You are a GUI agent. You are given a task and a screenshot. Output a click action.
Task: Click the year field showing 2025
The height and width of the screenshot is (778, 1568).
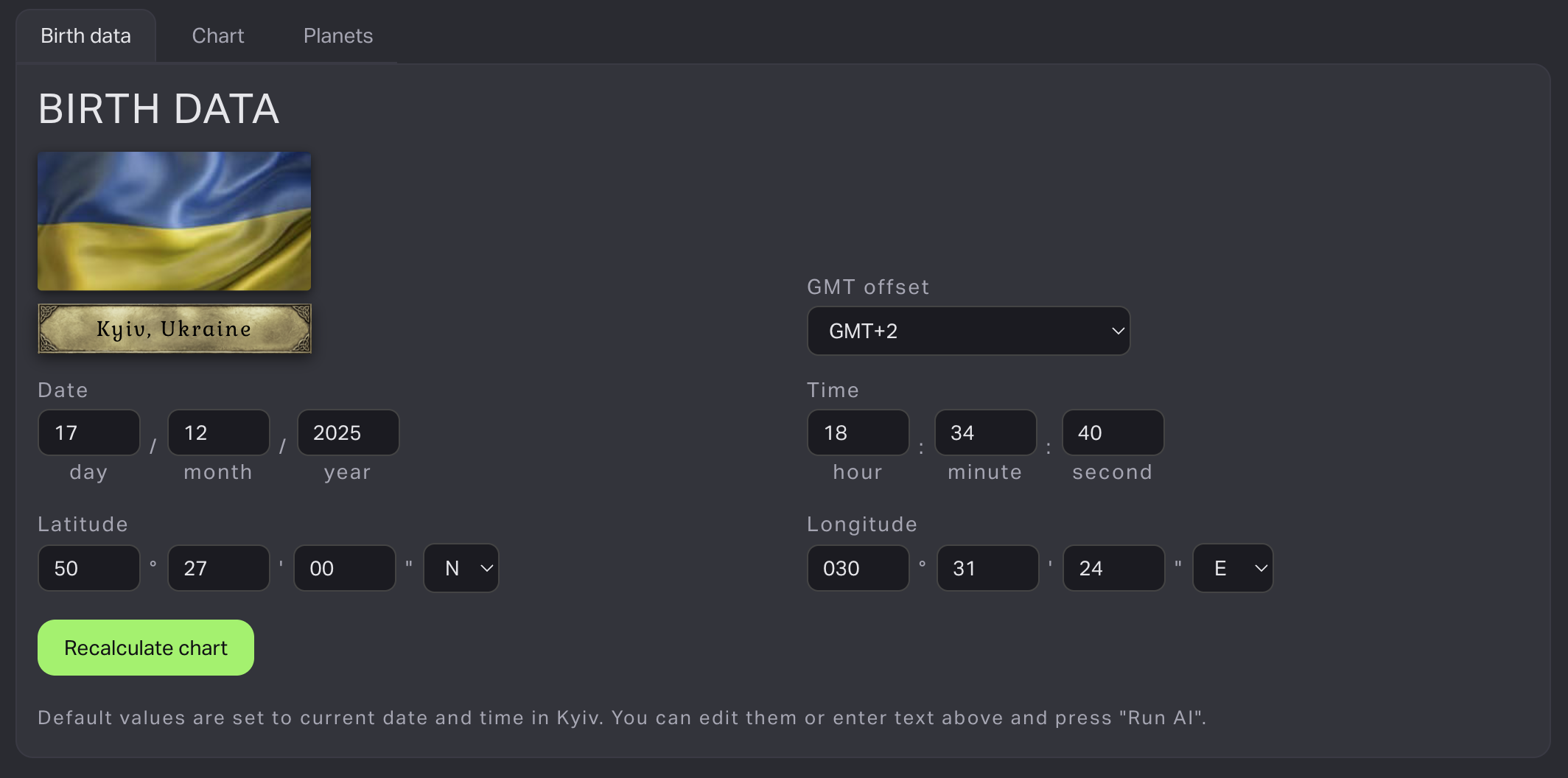point(348,432)
